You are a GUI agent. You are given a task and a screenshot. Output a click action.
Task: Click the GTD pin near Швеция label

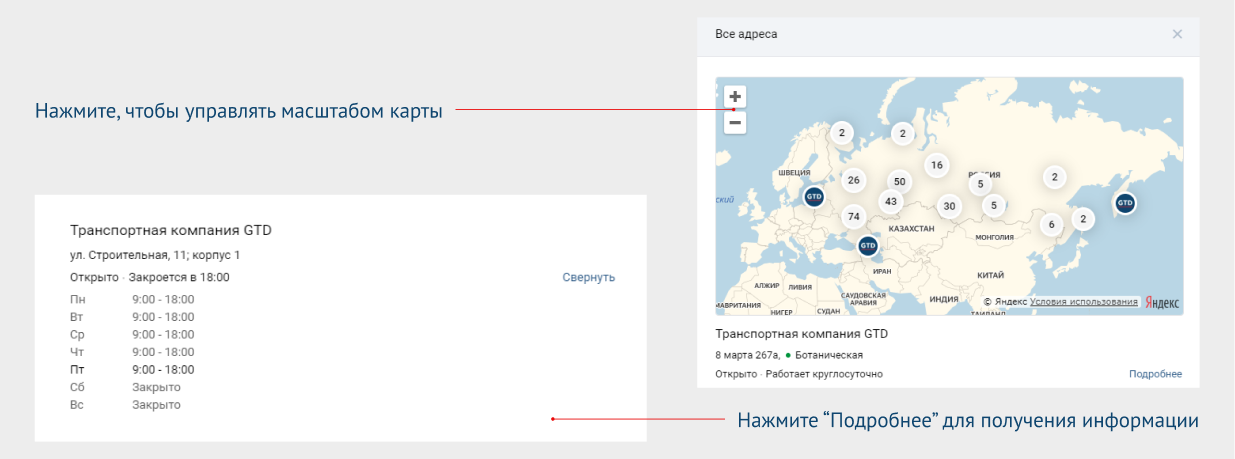pos(814,198)
